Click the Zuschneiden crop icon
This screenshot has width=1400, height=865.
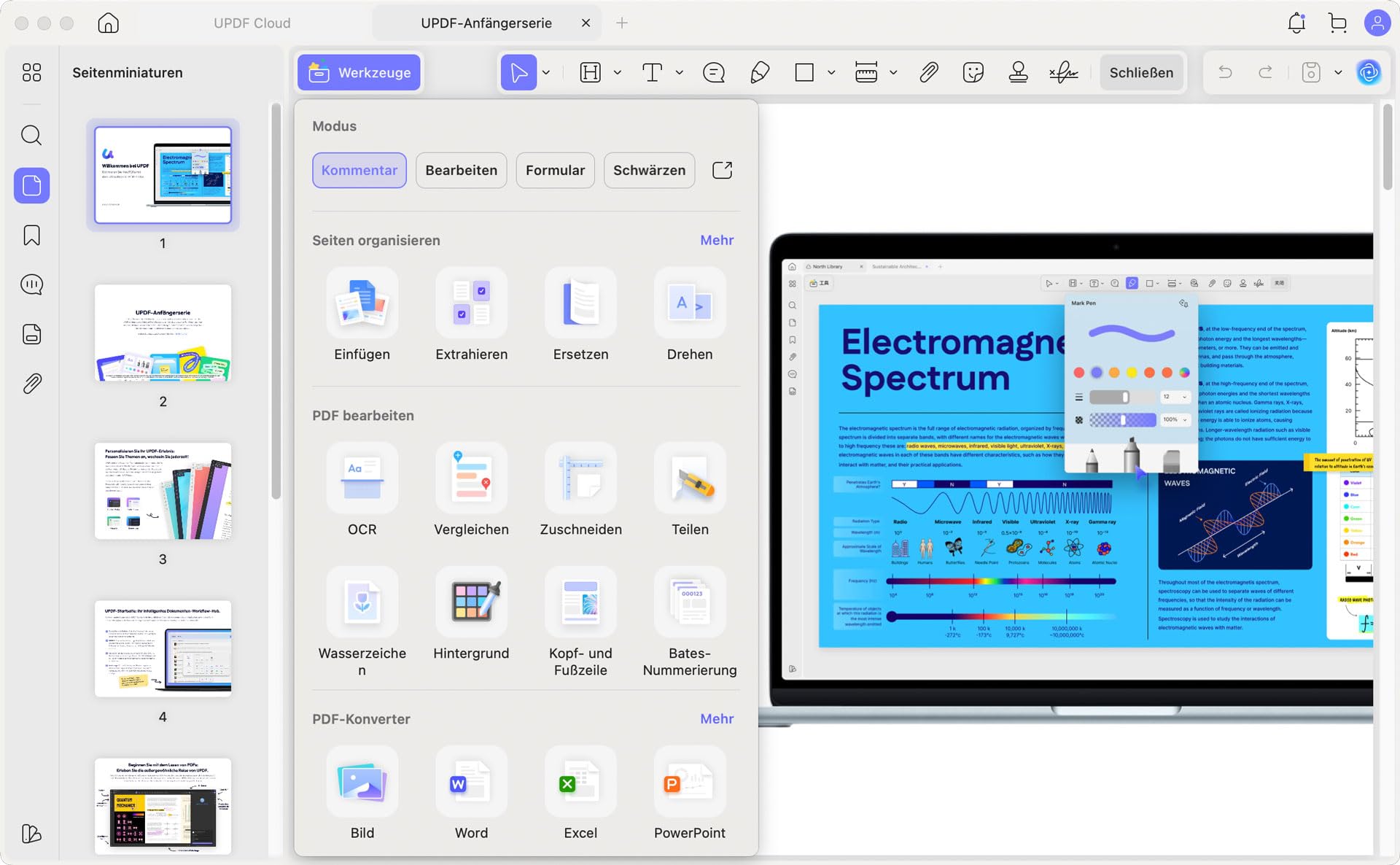click(x=580, y=478)
